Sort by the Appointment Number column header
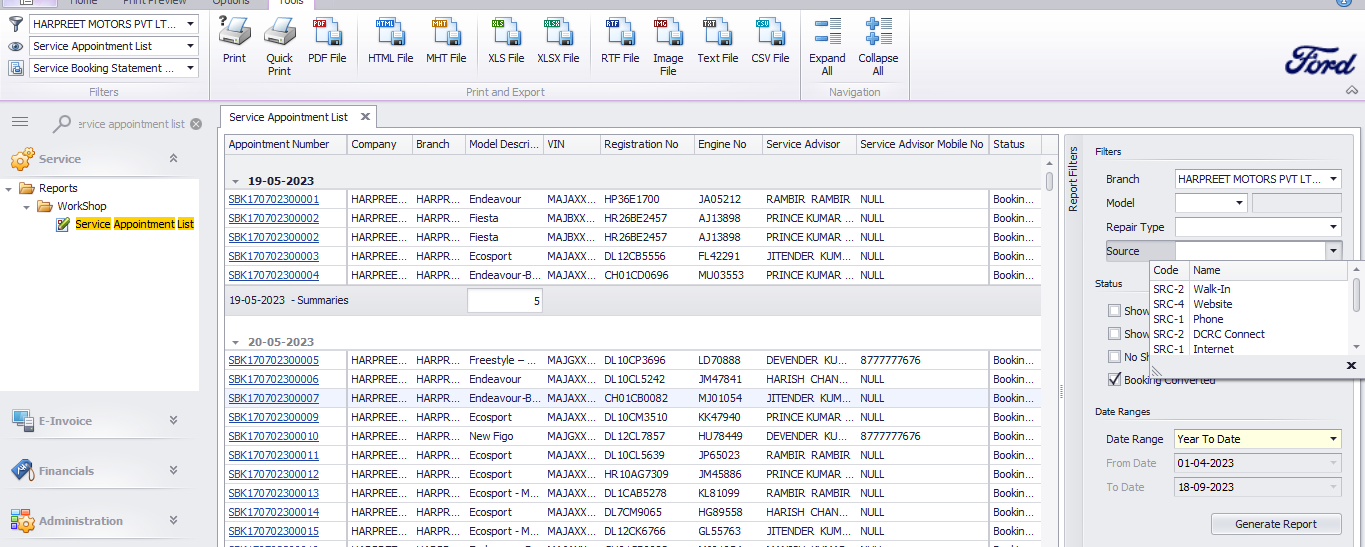The height and width of the screenshot is (547, 1365). coord(285,144)
